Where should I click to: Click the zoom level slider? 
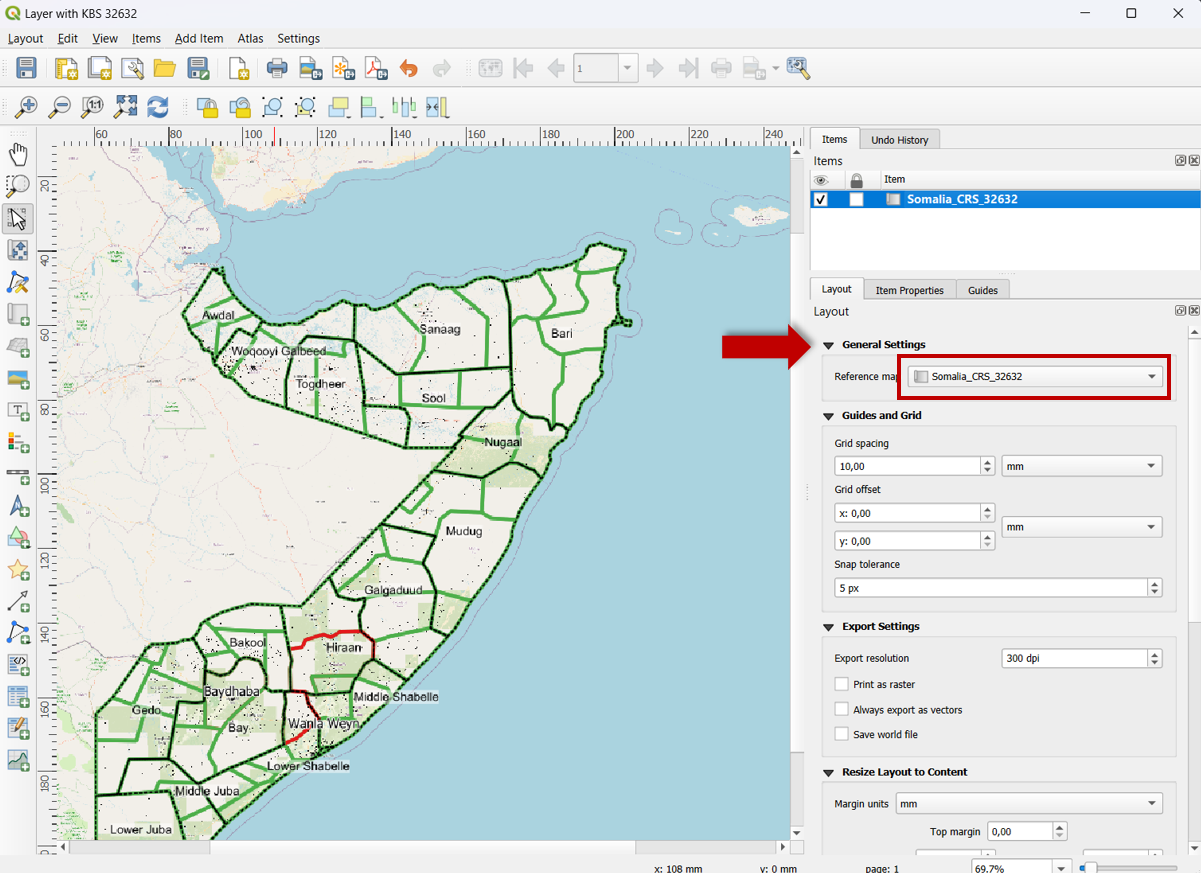[1130, 867]
